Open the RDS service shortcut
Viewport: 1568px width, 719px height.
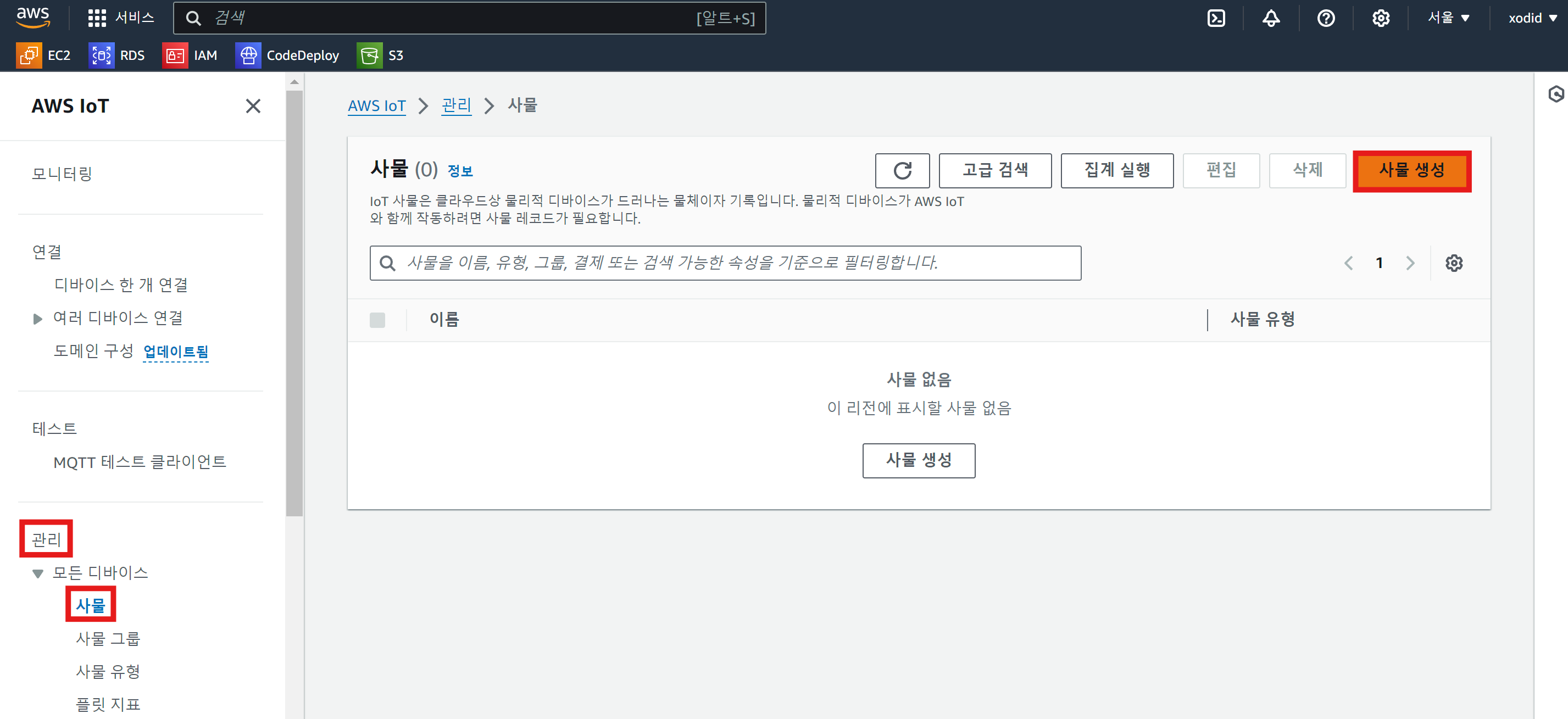118,55
